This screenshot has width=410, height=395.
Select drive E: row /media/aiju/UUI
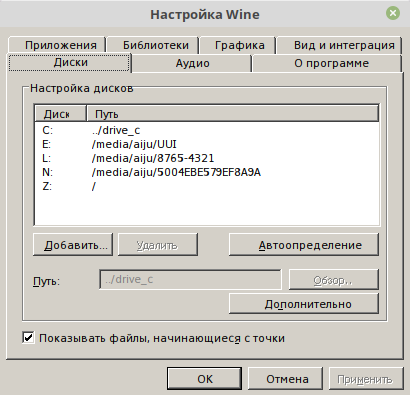(206, 144)
